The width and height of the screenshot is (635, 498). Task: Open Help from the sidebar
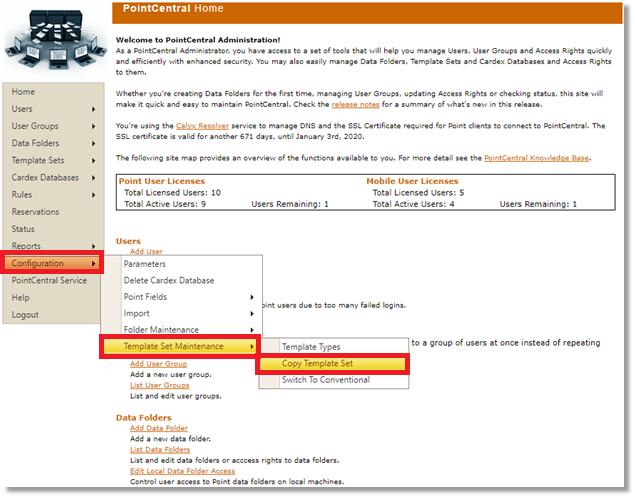coord(20,298)
